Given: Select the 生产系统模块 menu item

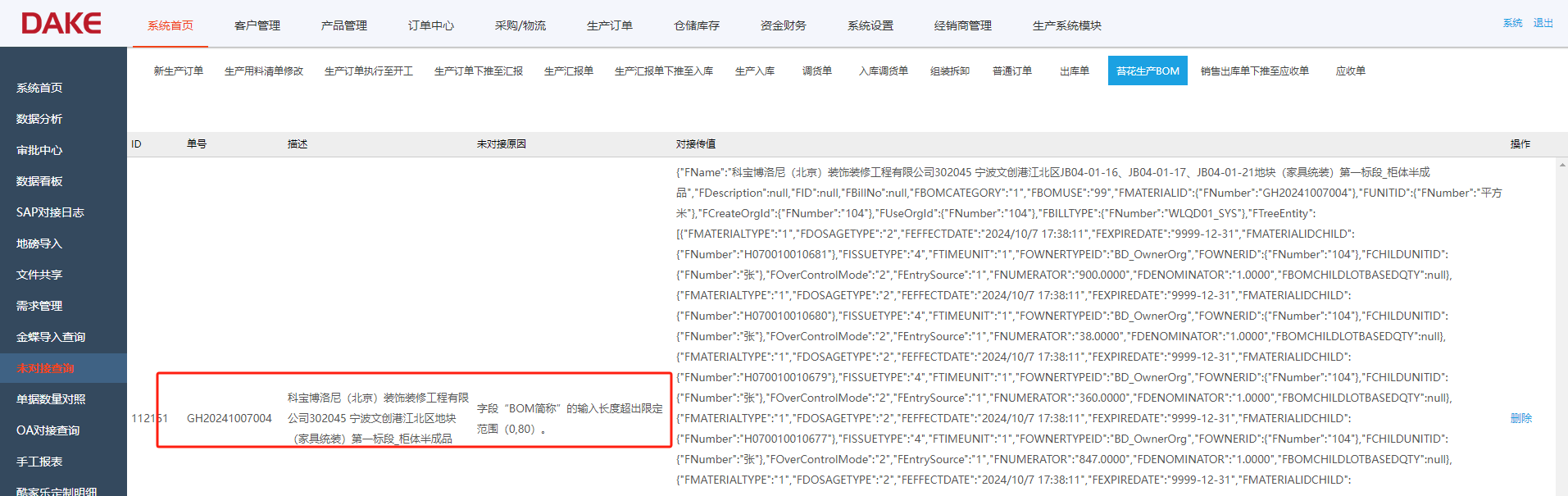Looking at the screenshot, I should (x=1066, y=25).
